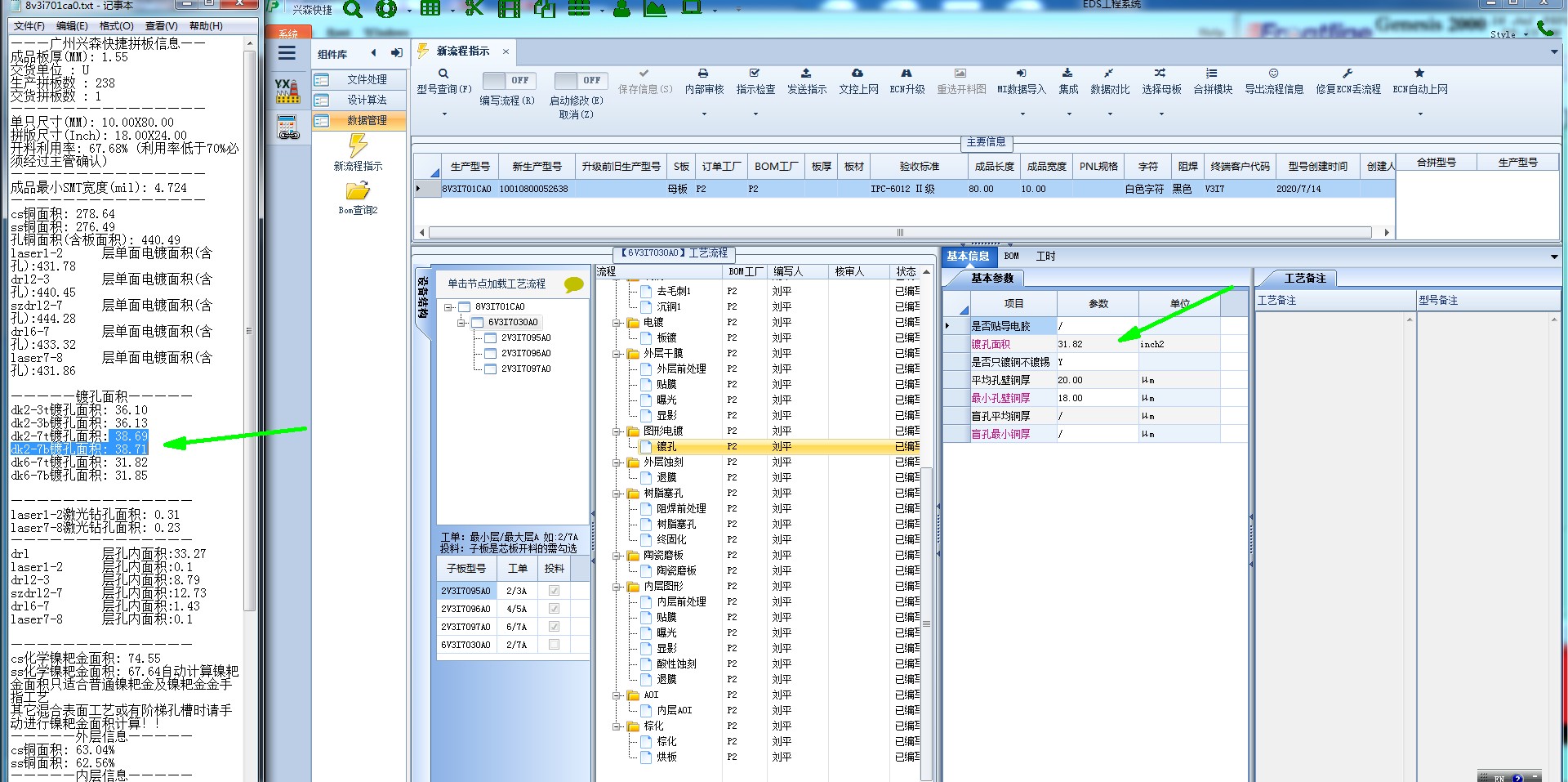Click the 修复ECN丢流程 wrench icon
Viewport: 1568px width, 782px height.
(x=1347, y=74)
